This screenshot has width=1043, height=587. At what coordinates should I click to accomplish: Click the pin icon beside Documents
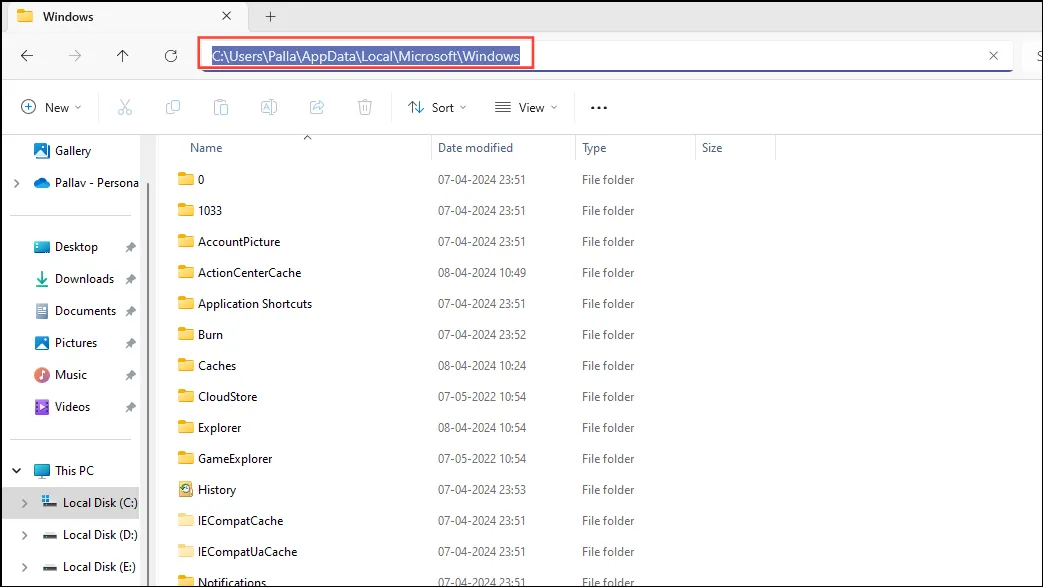pos(130,311)
